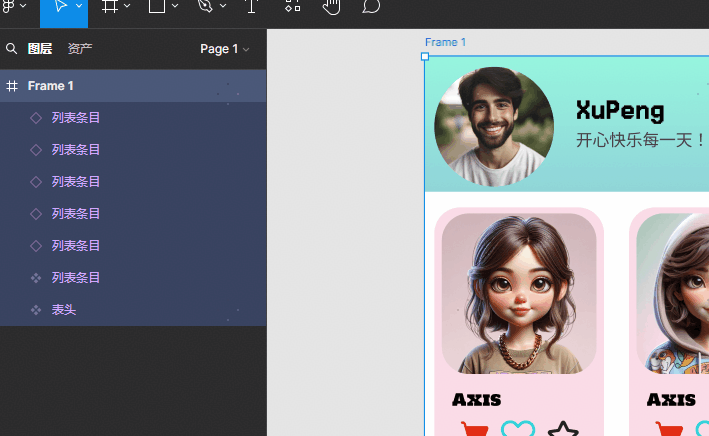The height and width of the screenshot is (436, 709).
Task: Click the frame's top-left corner handle
Action: click(x=425, y=57)
